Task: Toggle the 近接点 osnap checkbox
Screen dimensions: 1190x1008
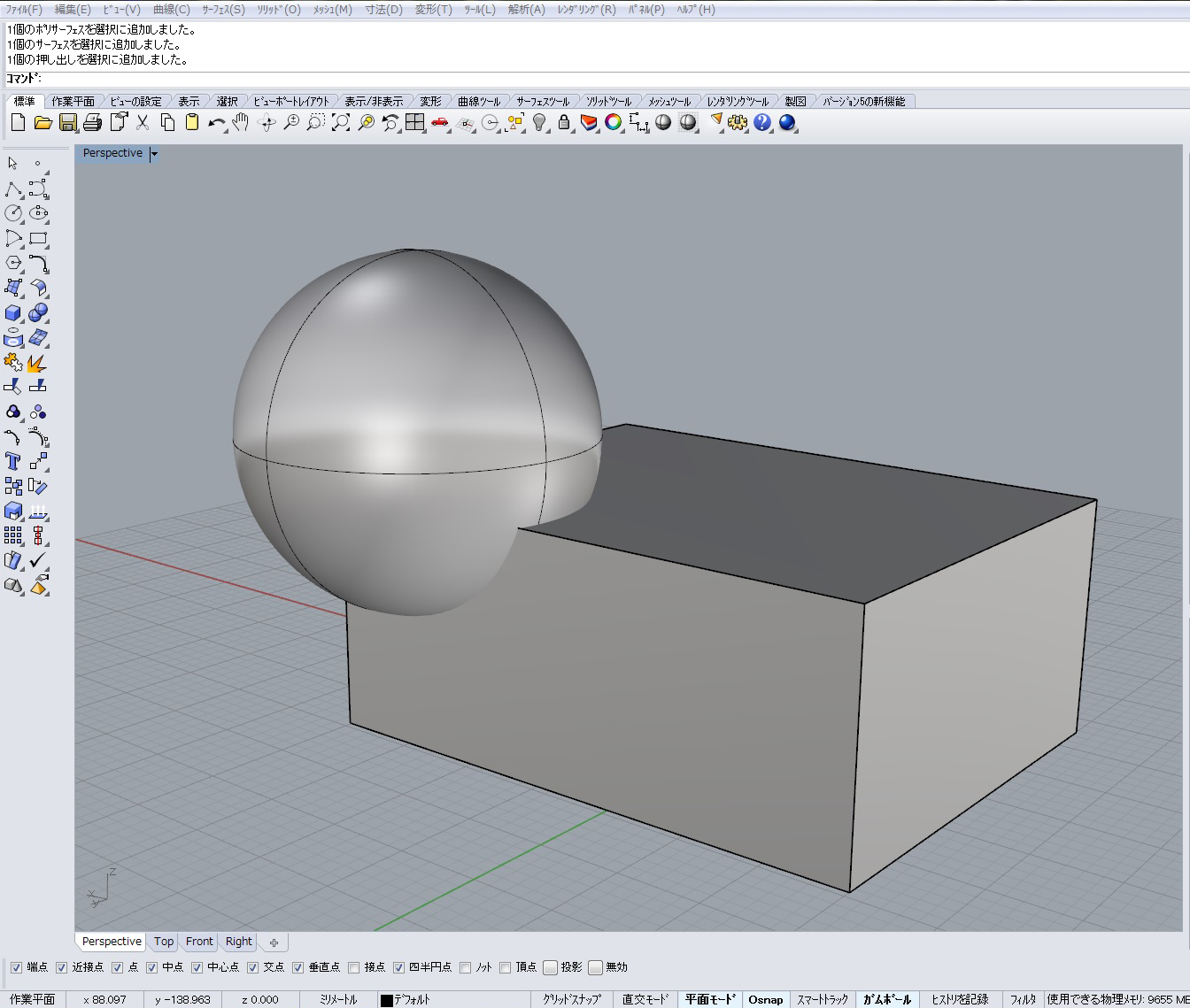Action: 61,967
